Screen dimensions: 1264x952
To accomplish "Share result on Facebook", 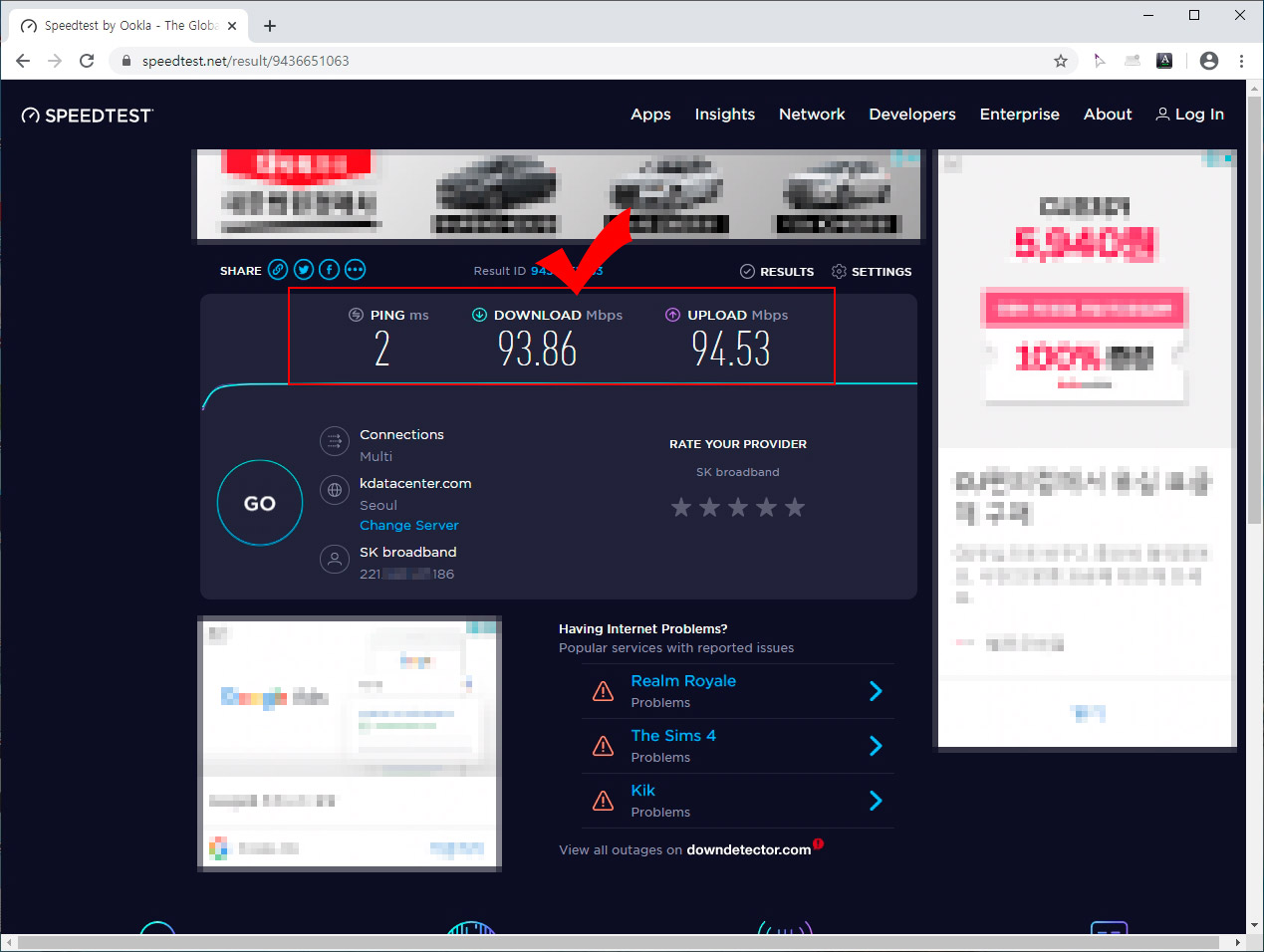I will click(x=330, y=270).
